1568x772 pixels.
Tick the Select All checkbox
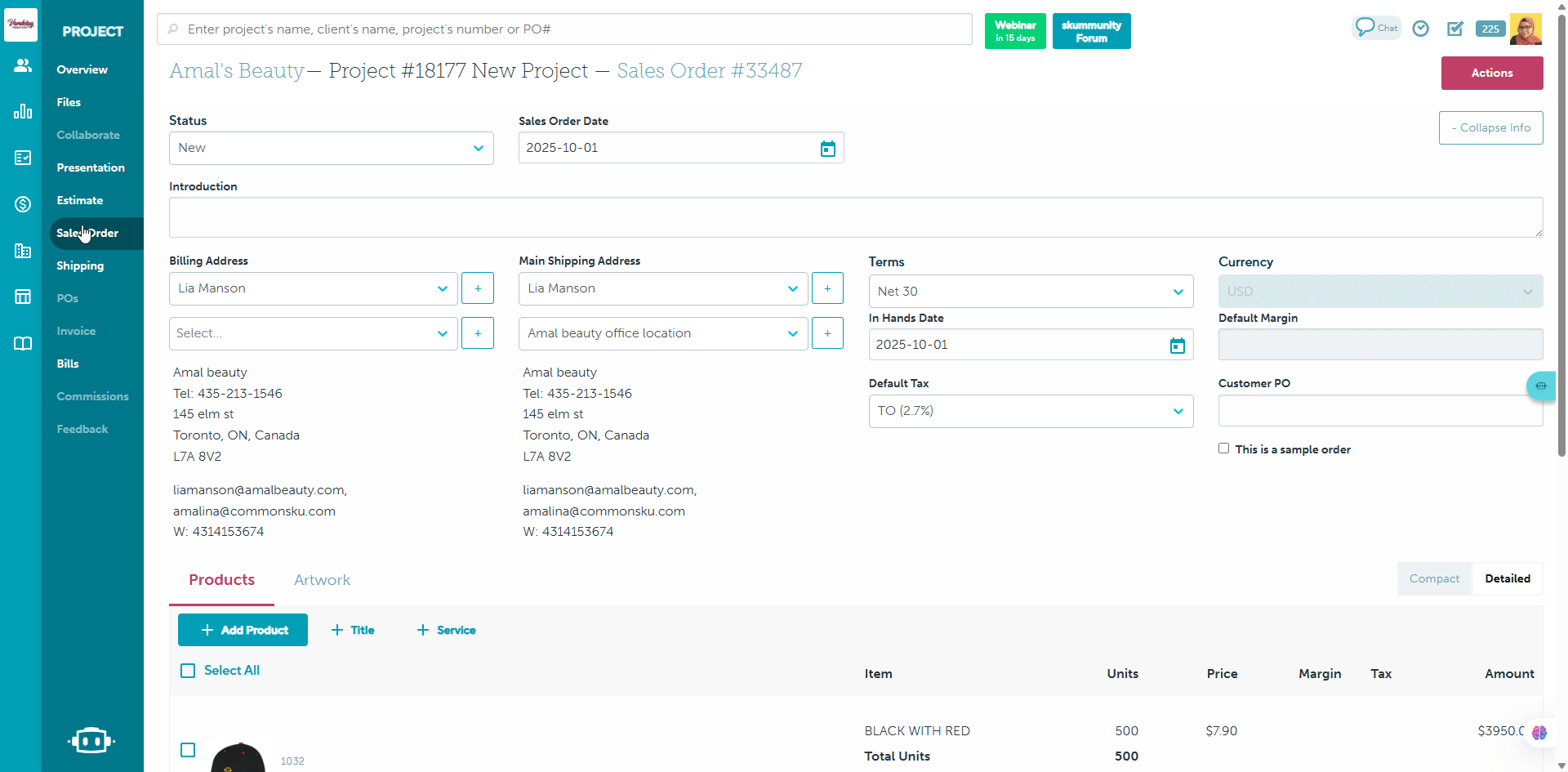[x=188, y=671]
